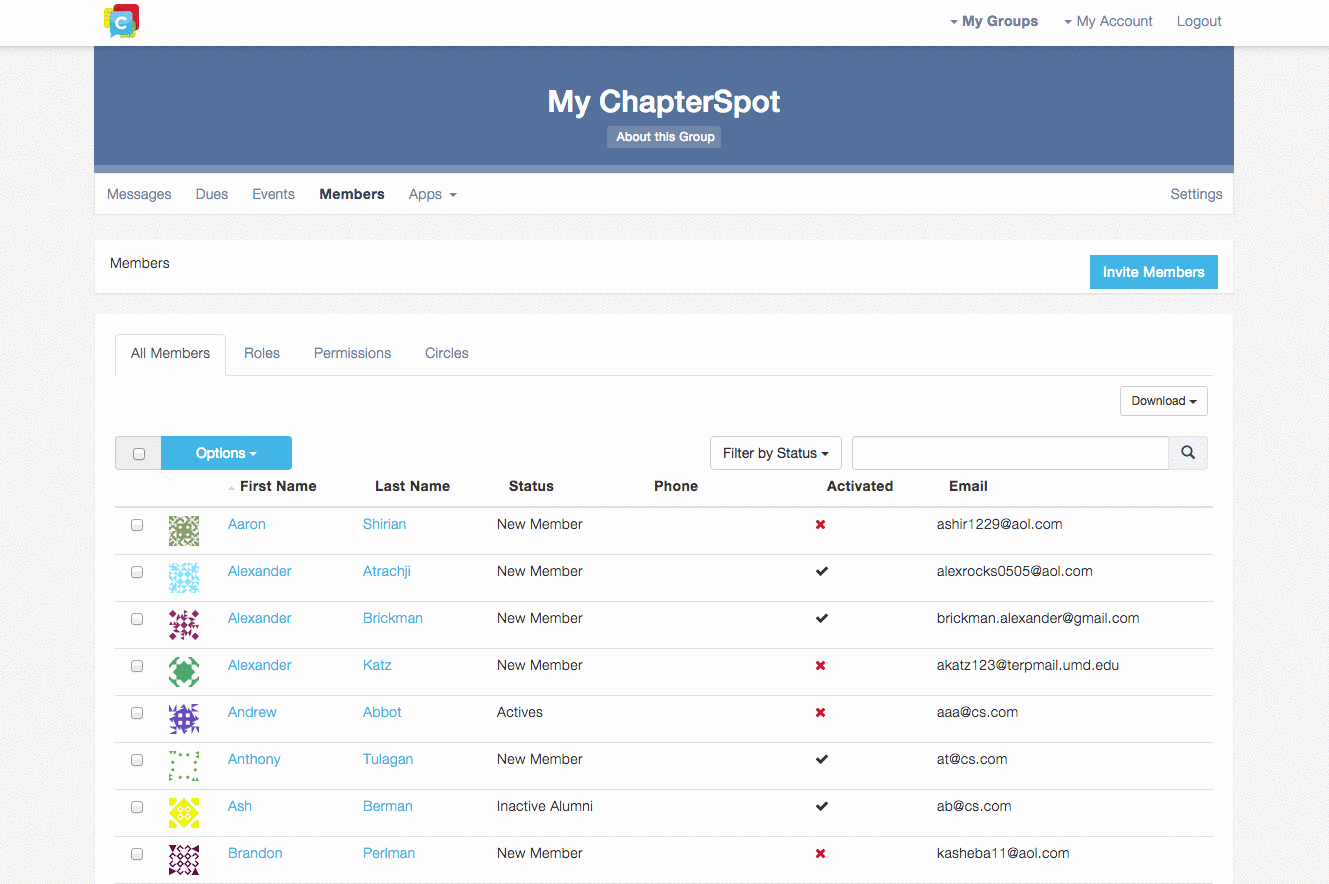
Task: Click the Tulagan last name link
Action: click(x=388, y=759)
